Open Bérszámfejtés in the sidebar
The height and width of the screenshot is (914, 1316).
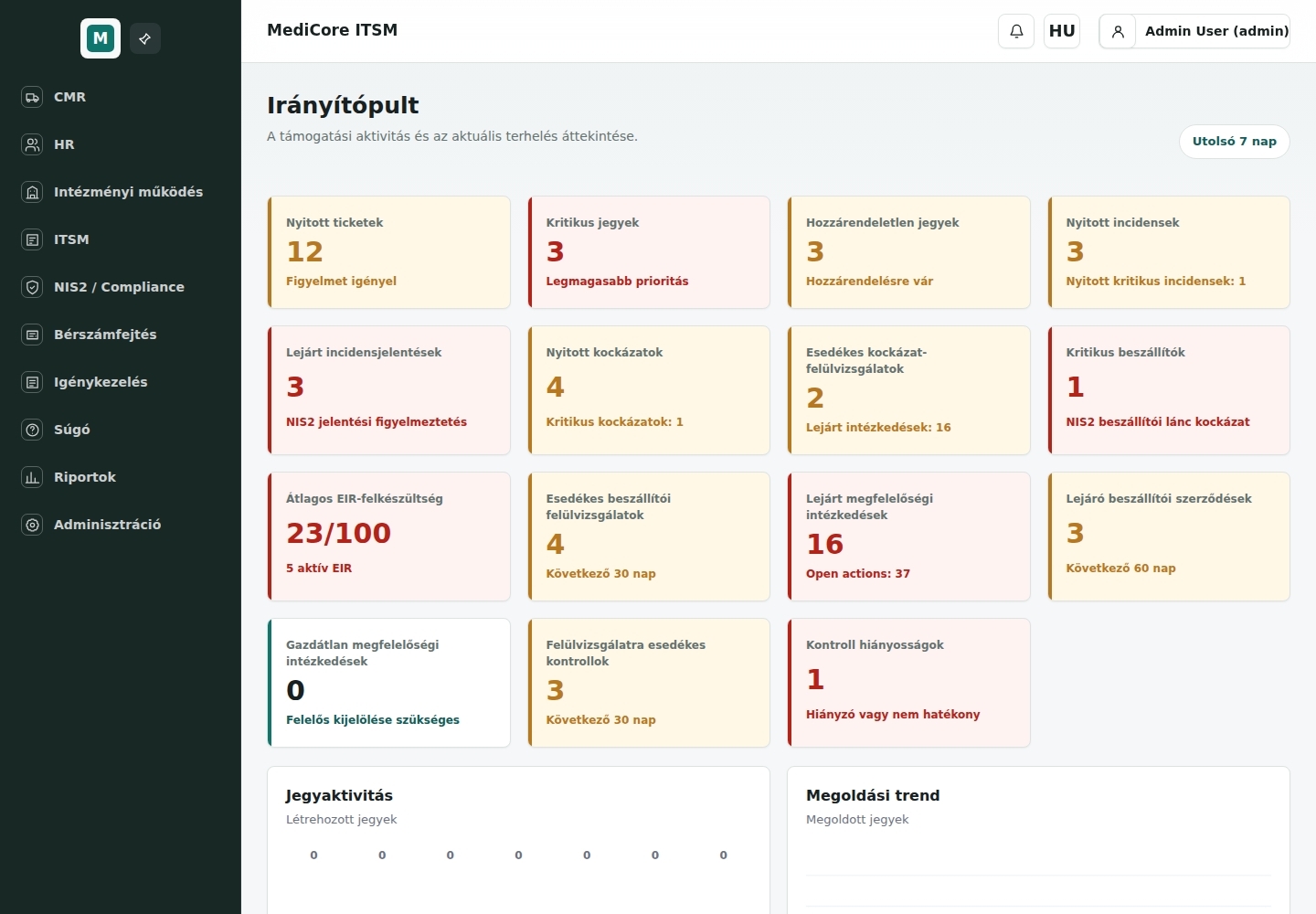pos(121,335)
